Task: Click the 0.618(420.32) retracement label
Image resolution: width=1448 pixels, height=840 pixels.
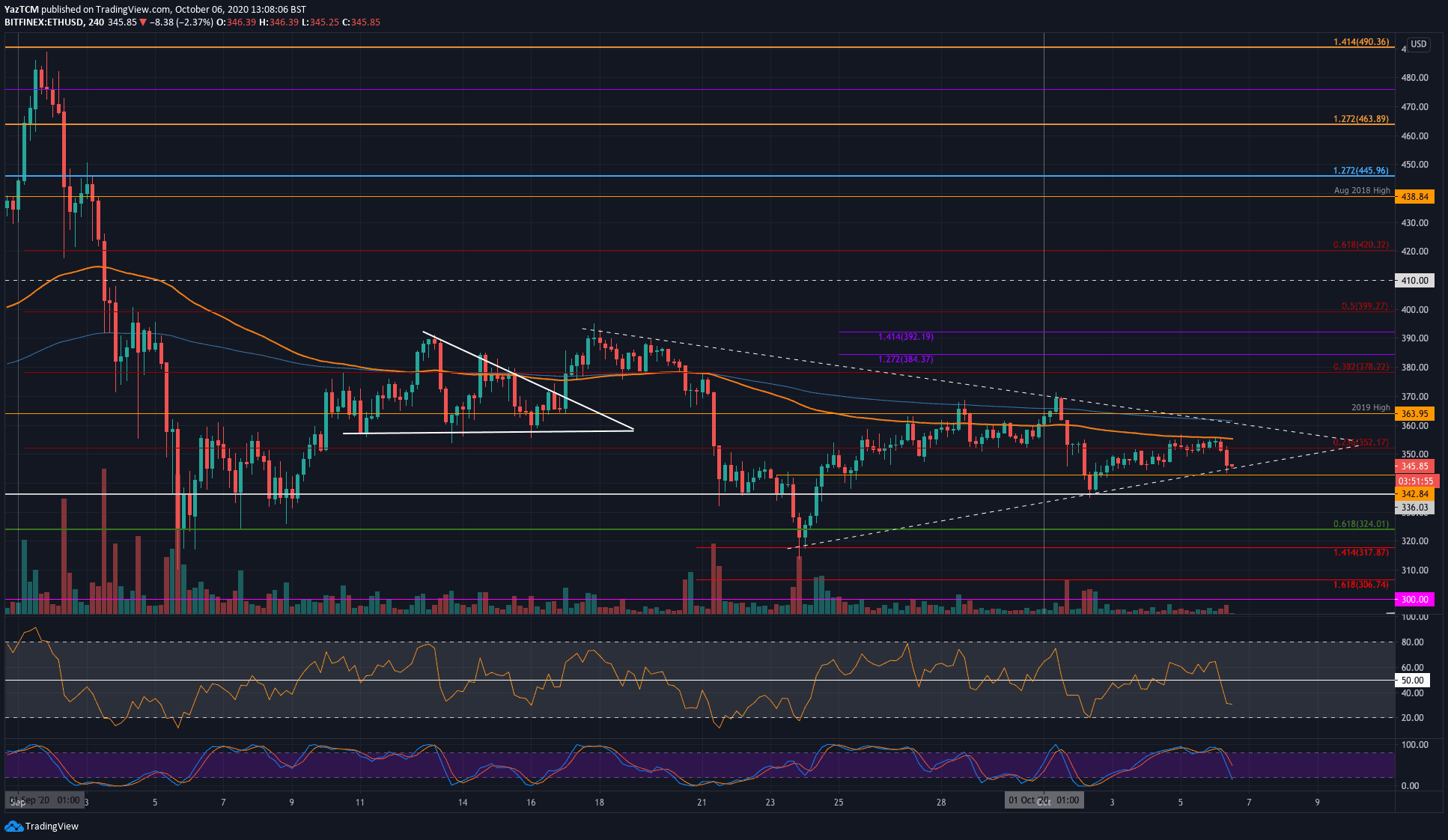Action: (x=1360, y=245)
